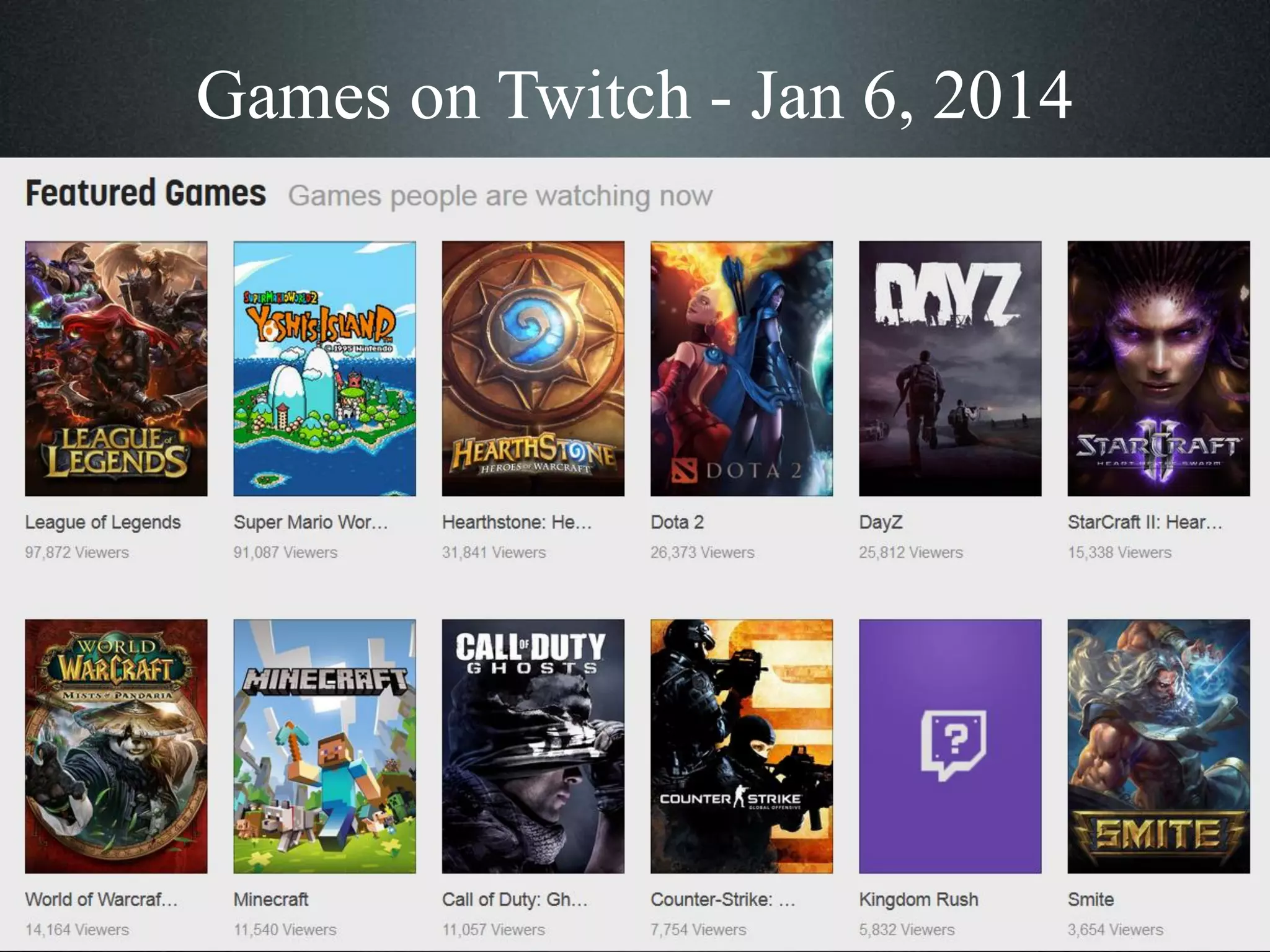This screenshot has width=1270, height=952.
Task: Click the Dota 2 title link
Action: tap(677, 522)
